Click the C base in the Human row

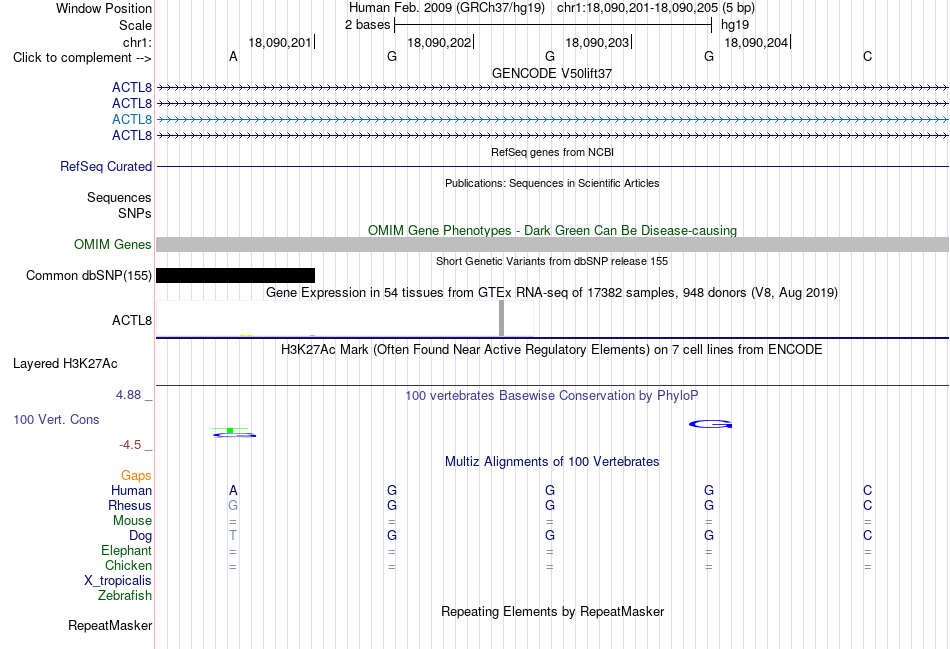(868, 490)
